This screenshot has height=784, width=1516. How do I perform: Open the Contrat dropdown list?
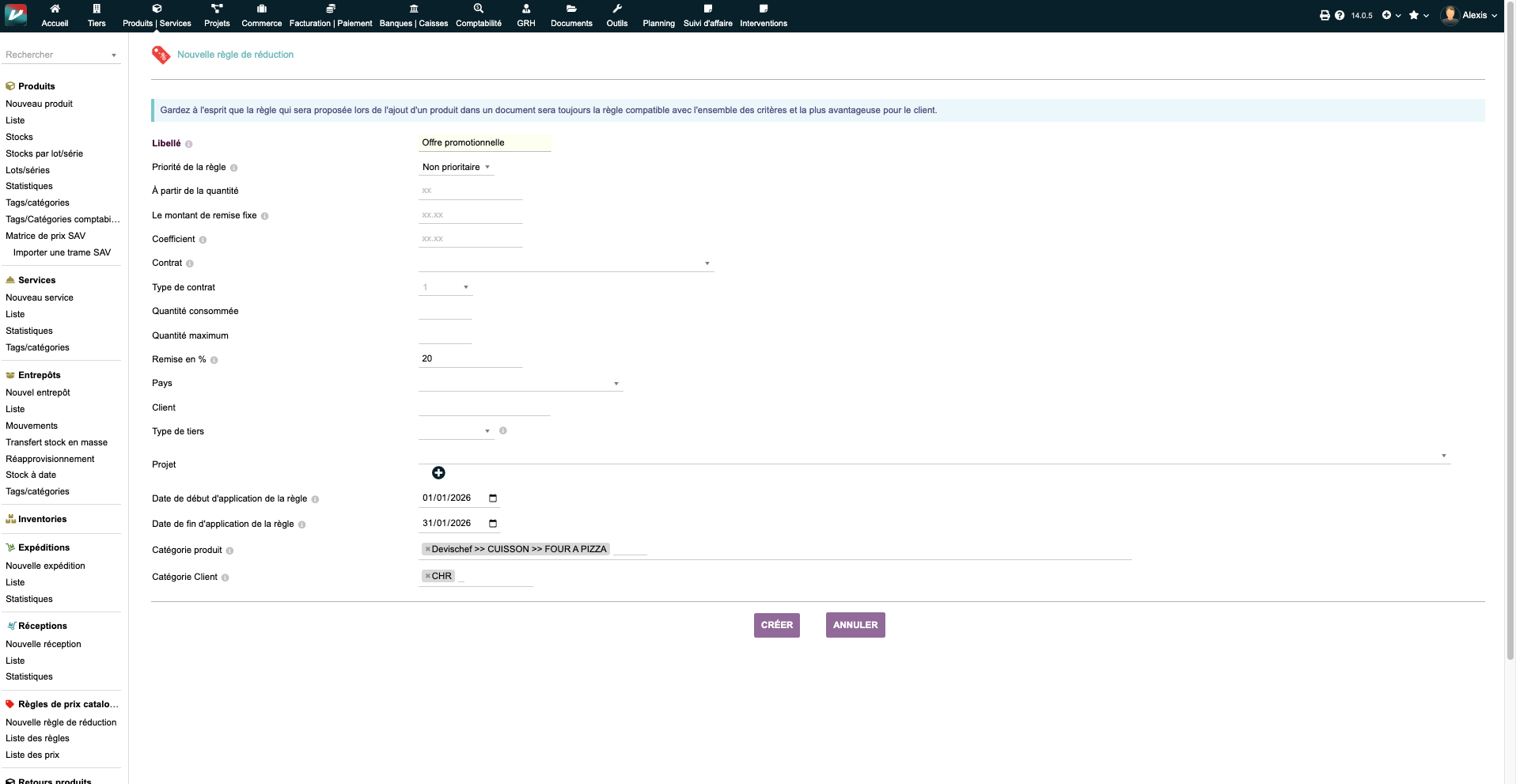pos(565,263)
